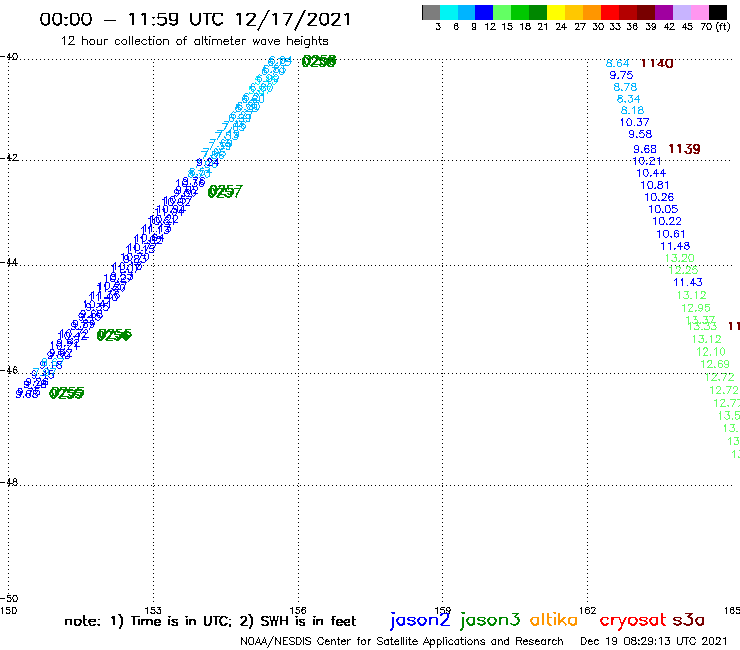Click the 'jason2' satellite legend label

pyautogui.click(x=420, y=620)
